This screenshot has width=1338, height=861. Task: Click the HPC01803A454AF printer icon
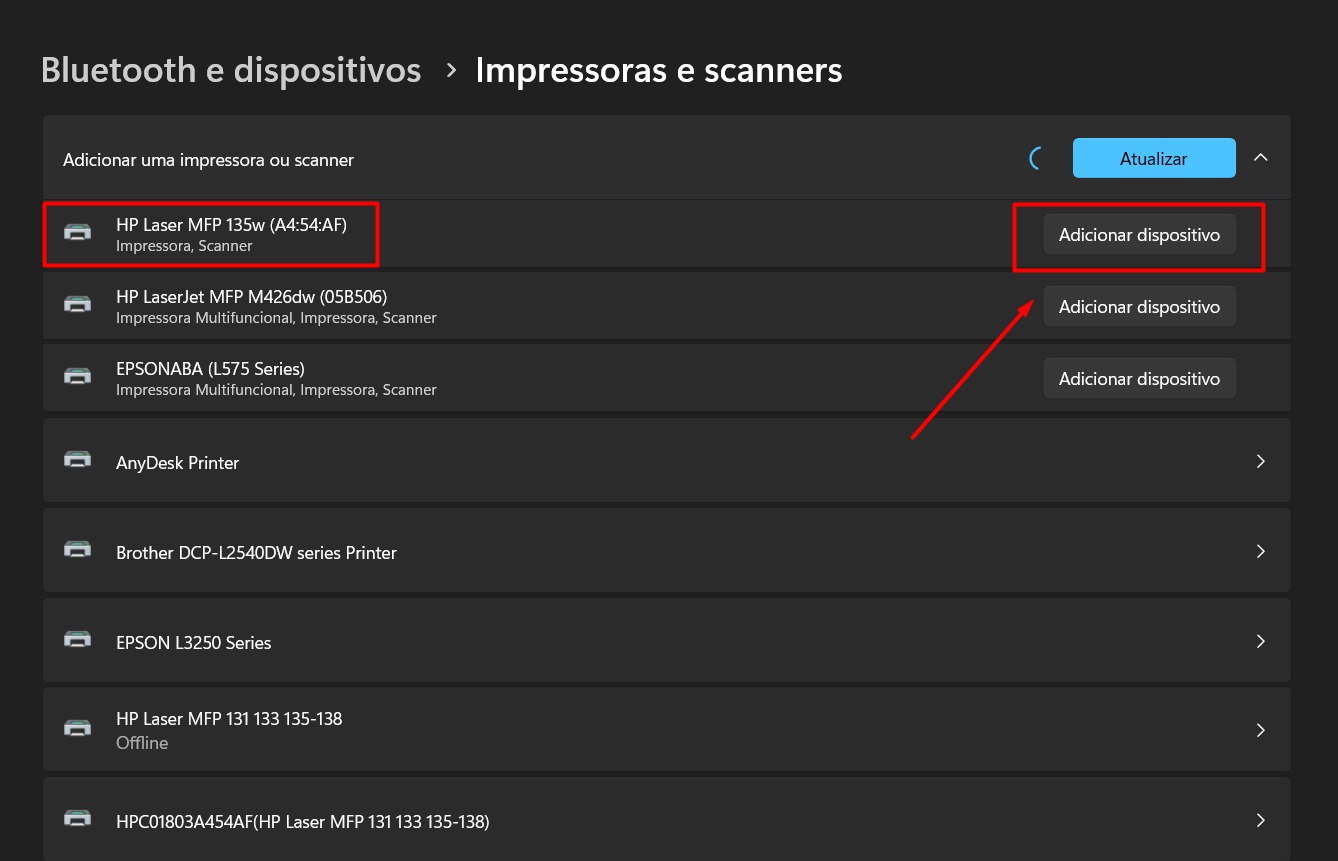[x=77, y=820]
